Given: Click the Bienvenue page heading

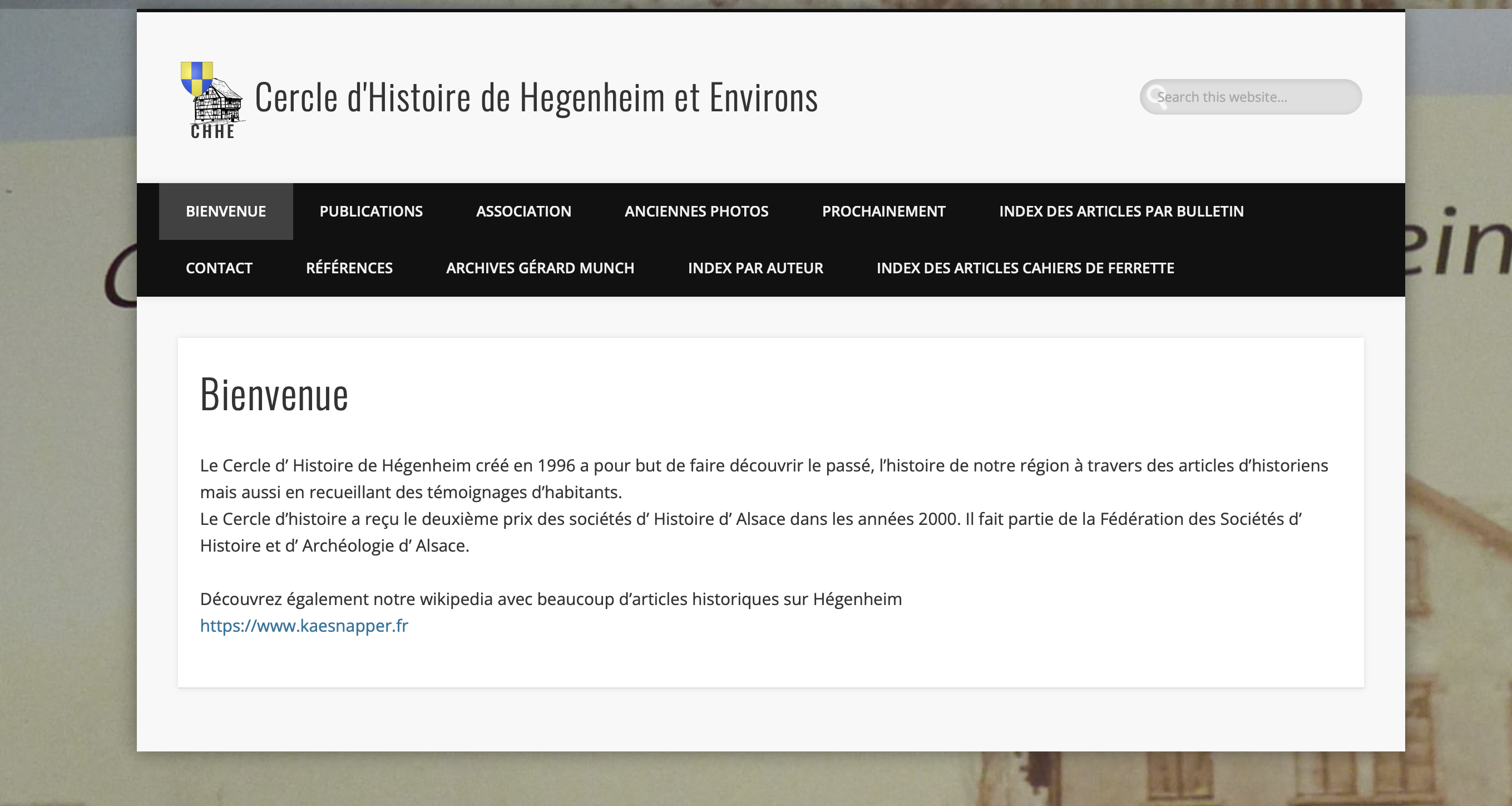Looking at the screenshot, I should point(274,394).
